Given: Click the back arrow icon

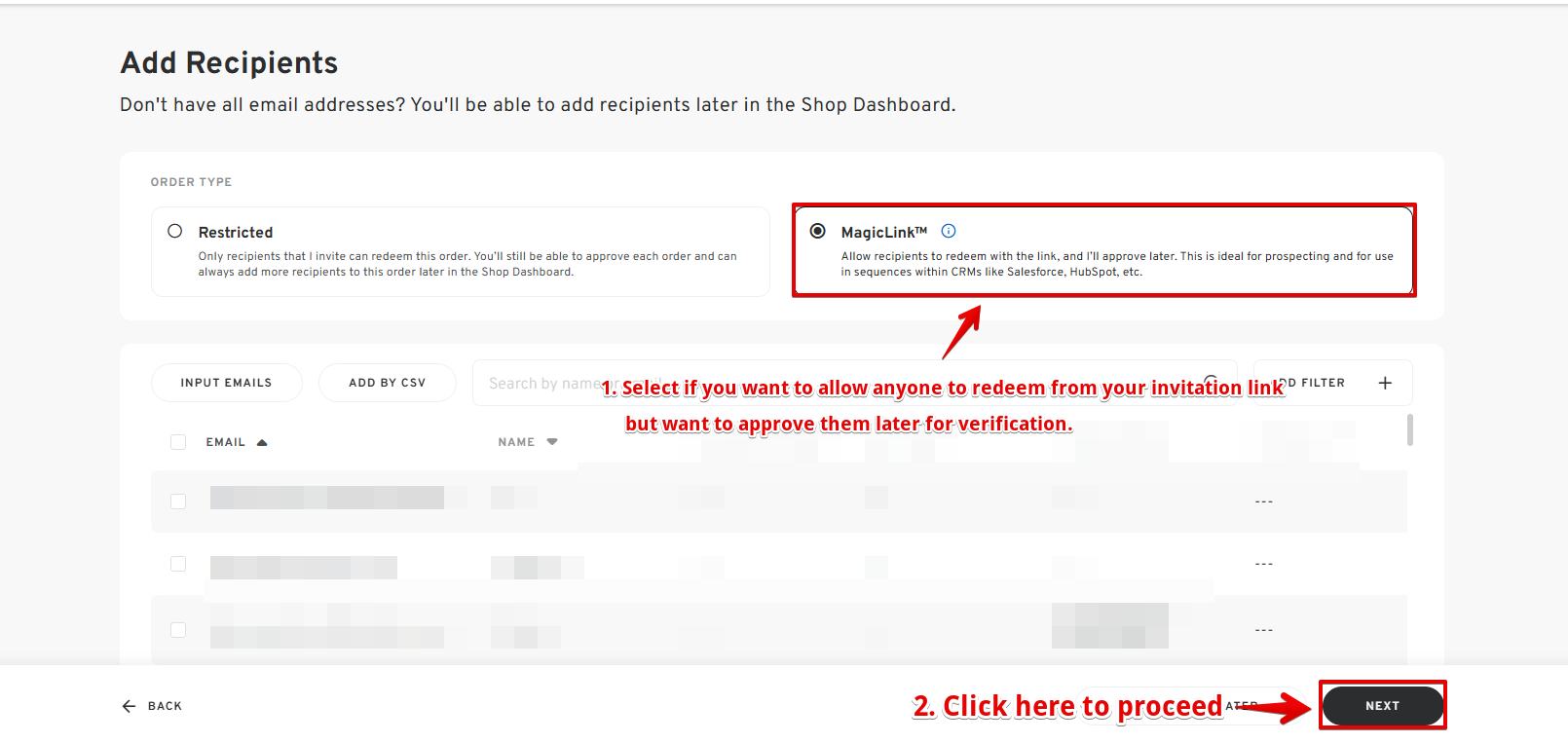Looking at the screenshot, I should click(129, 706).
